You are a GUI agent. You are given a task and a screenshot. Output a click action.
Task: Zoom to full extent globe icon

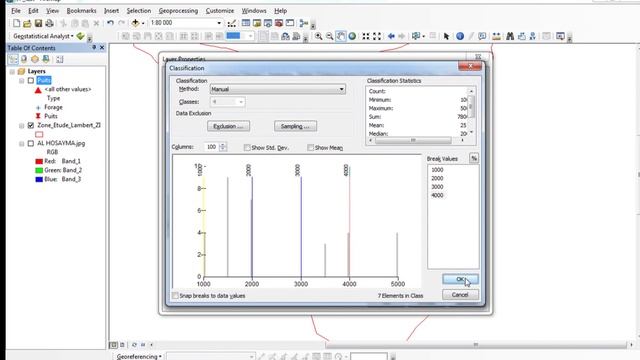352,36
